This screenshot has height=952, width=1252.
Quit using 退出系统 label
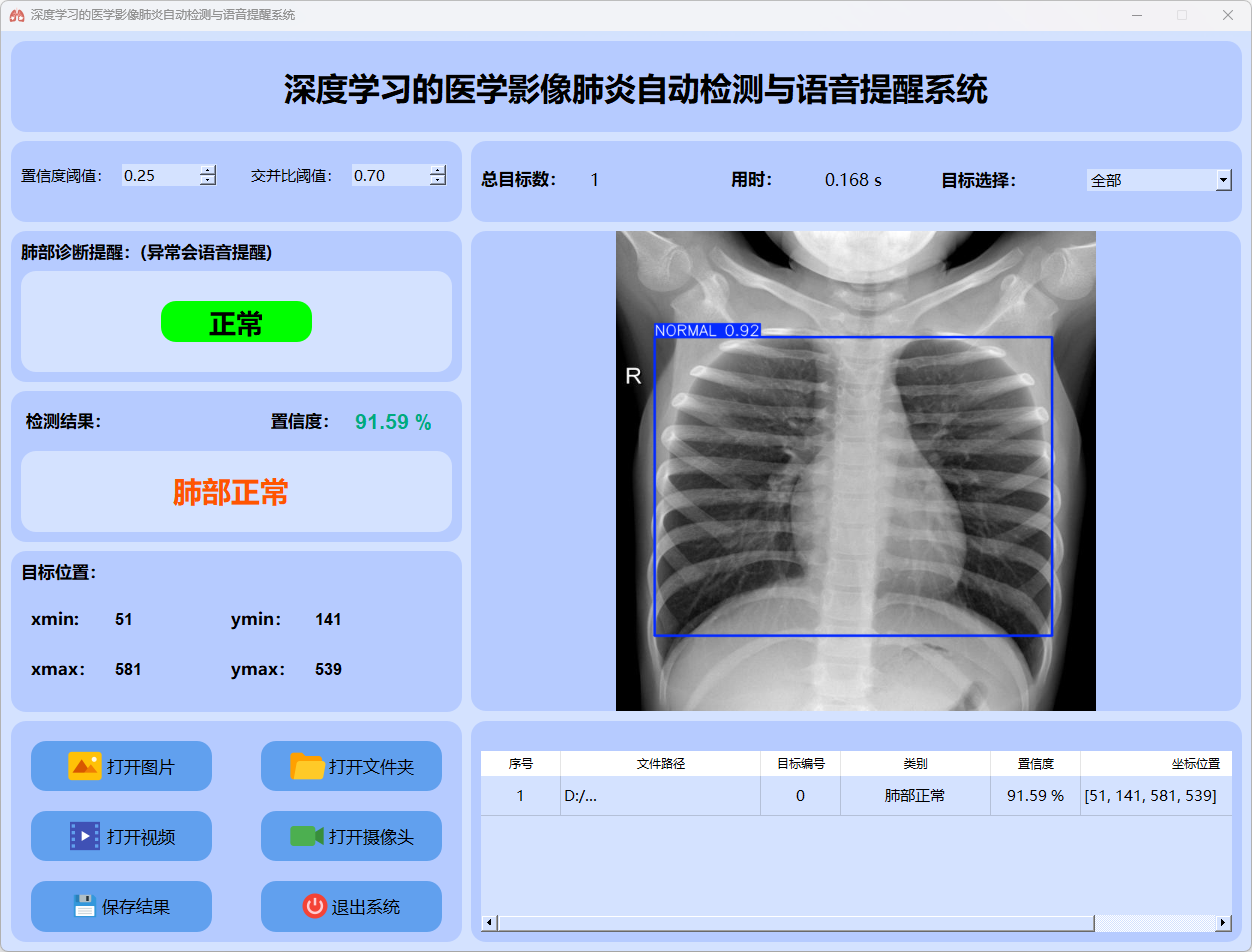[x=366, y=907]
